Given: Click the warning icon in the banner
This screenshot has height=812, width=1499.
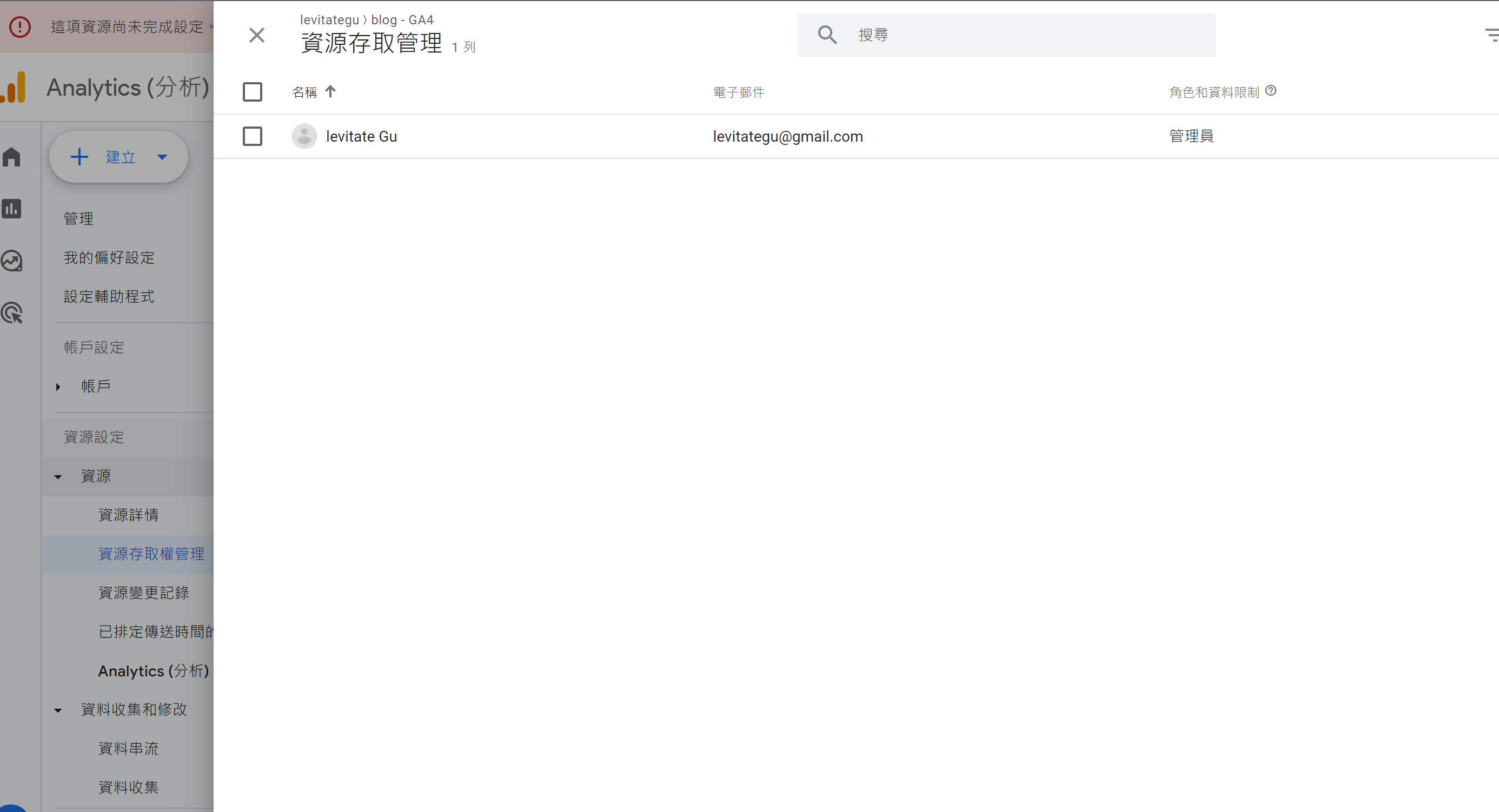Looking at the screenshot, I should (20, 26).
